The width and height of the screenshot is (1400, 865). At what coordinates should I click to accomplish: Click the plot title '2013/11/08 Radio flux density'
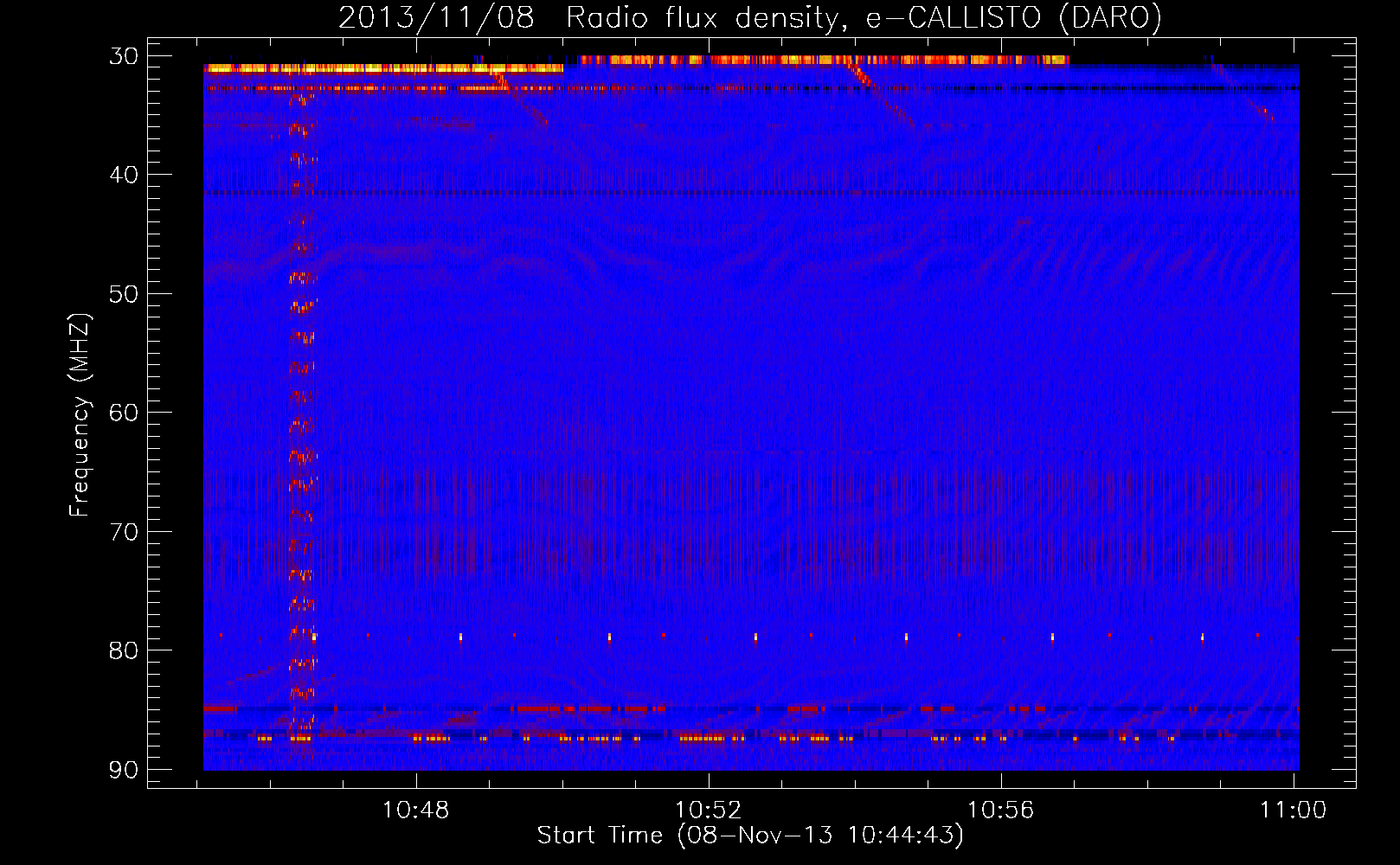point(750,17)
